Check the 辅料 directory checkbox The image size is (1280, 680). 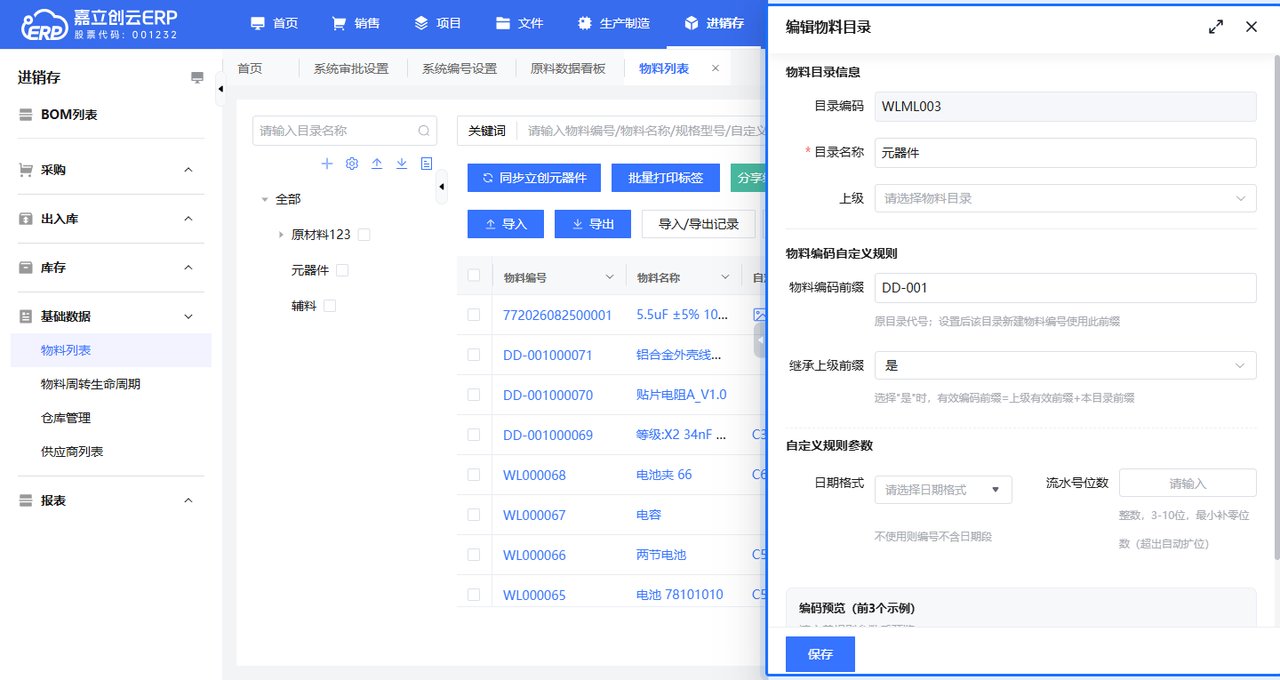point(330,305)
